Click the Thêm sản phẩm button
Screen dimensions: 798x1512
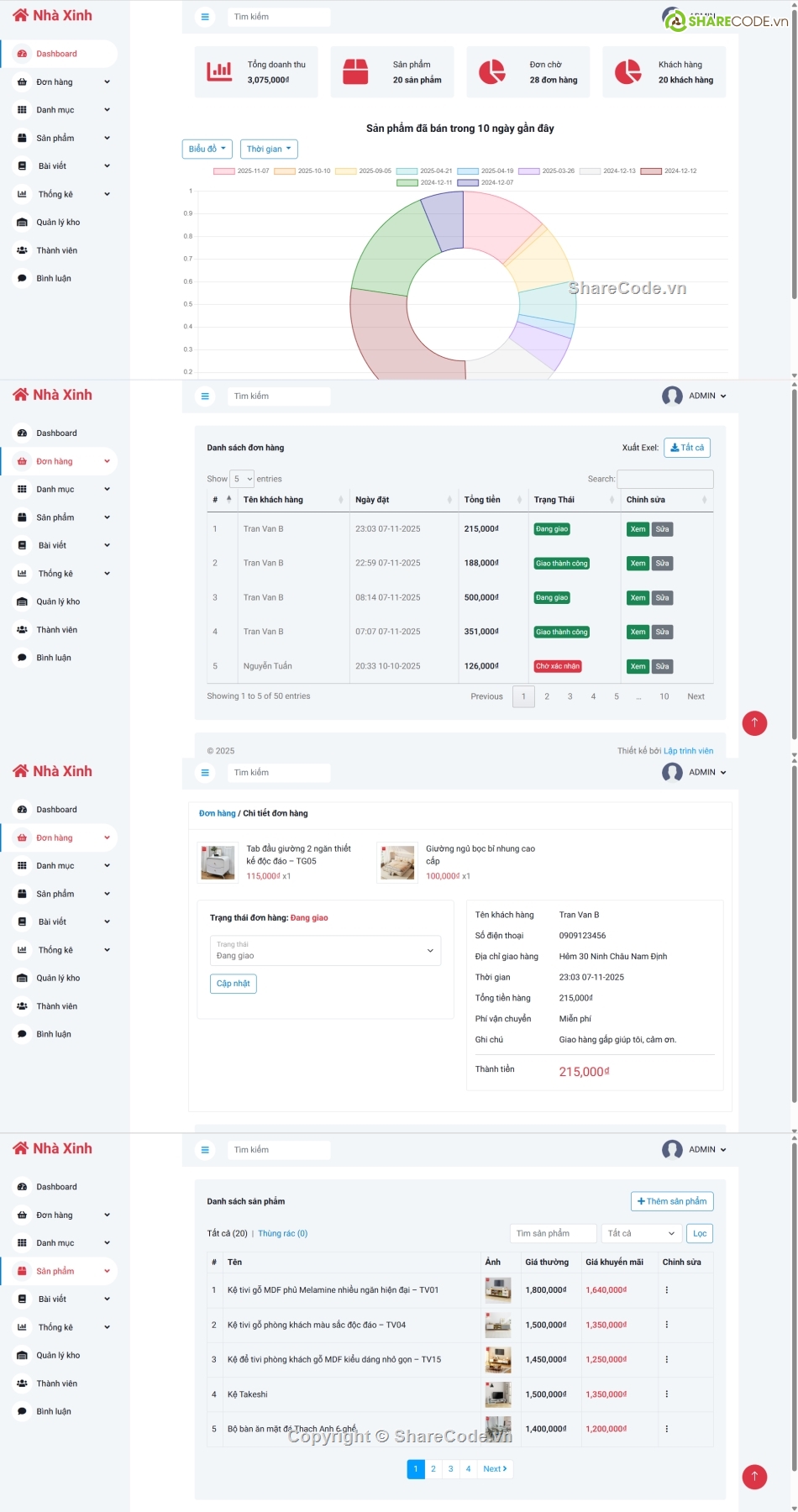672,1202
